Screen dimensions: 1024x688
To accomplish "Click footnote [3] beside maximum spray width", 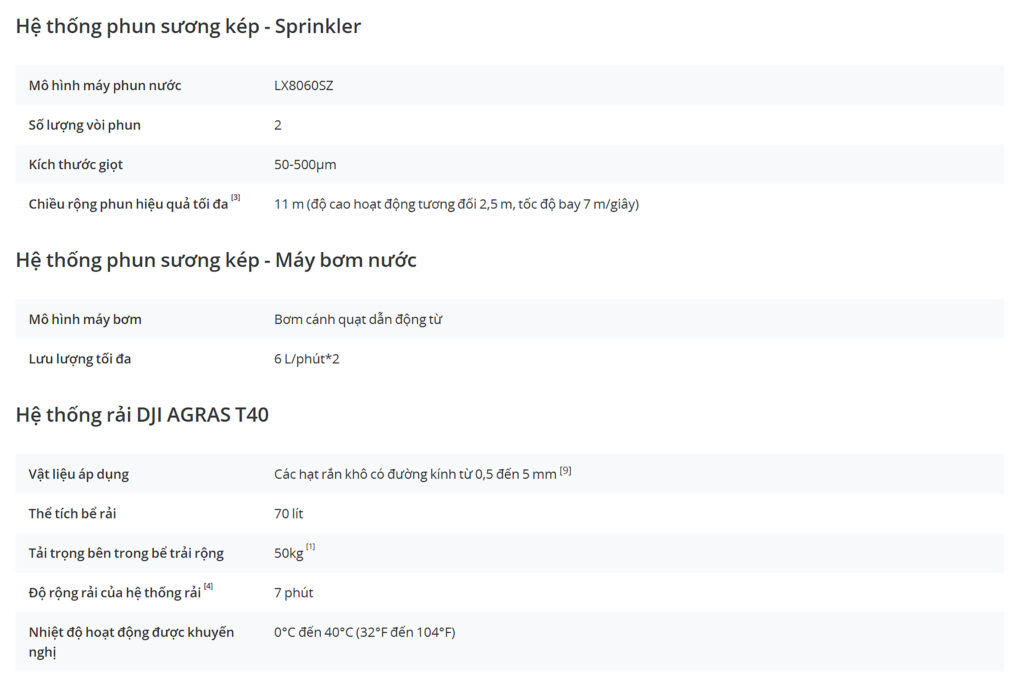I will [236, 198].
